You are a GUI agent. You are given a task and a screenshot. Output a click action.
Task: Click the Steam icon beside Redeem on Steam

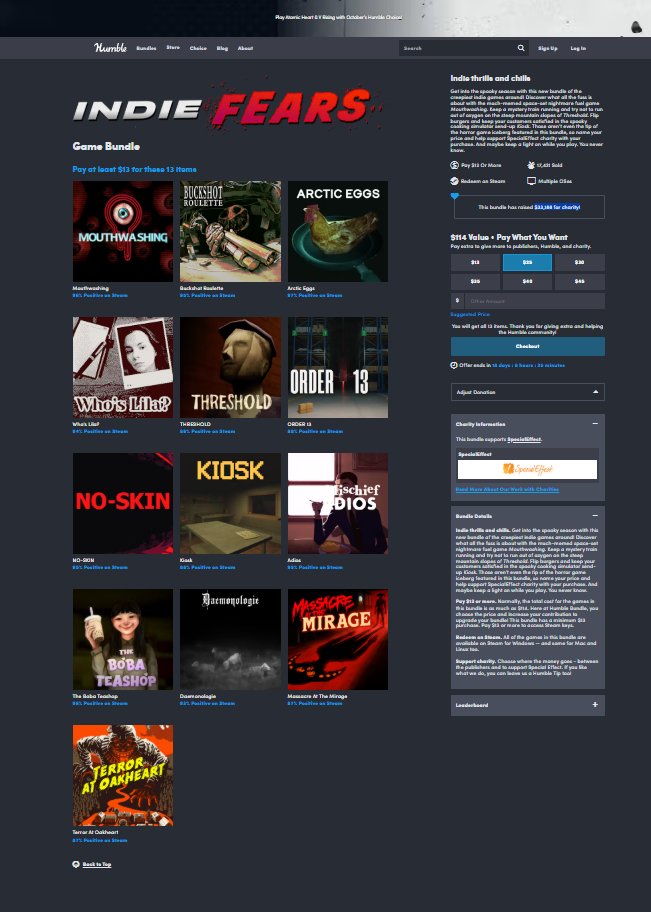pos(454,181)
